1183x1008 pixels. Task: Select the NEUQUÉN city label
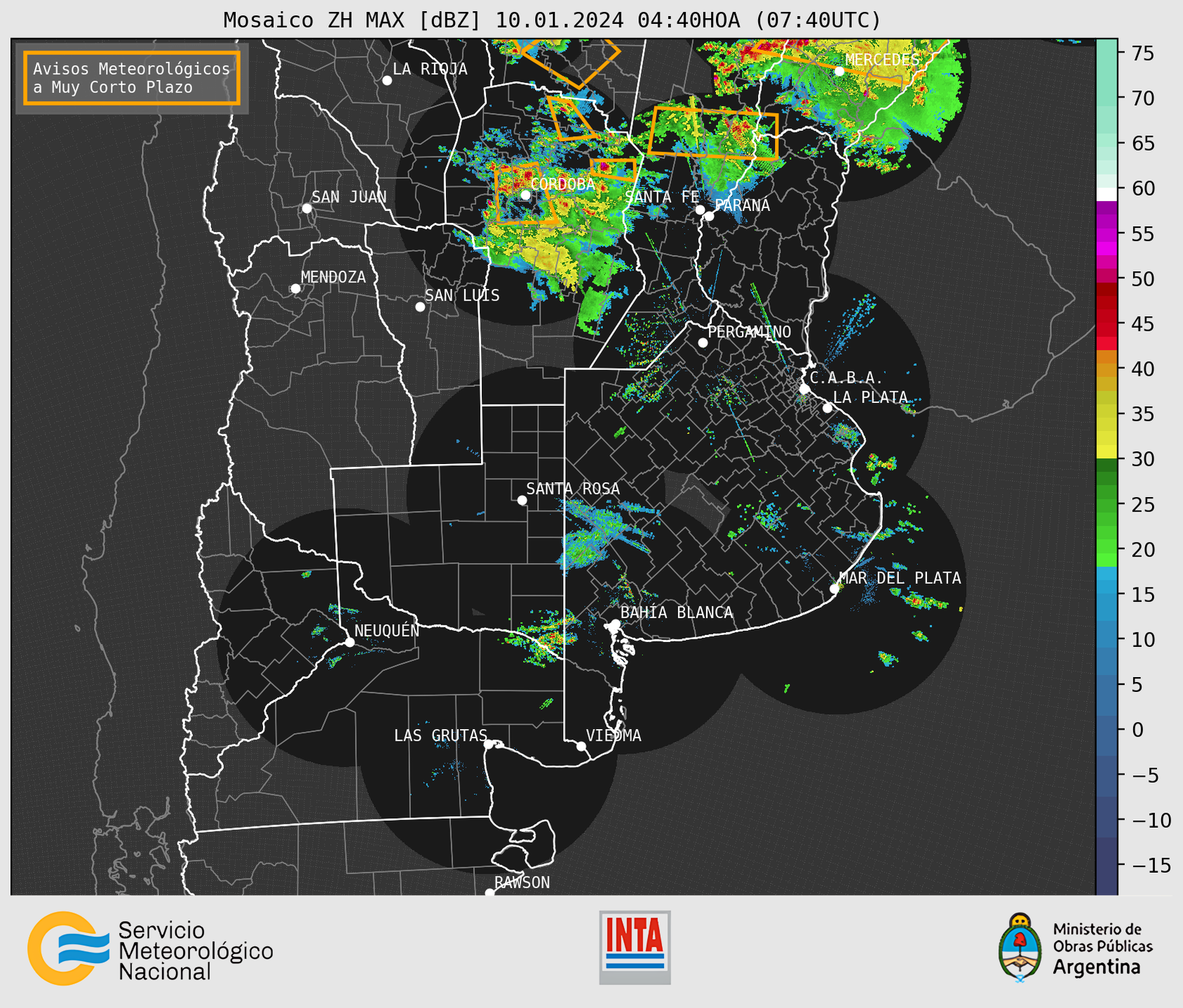tap(387, 629)
